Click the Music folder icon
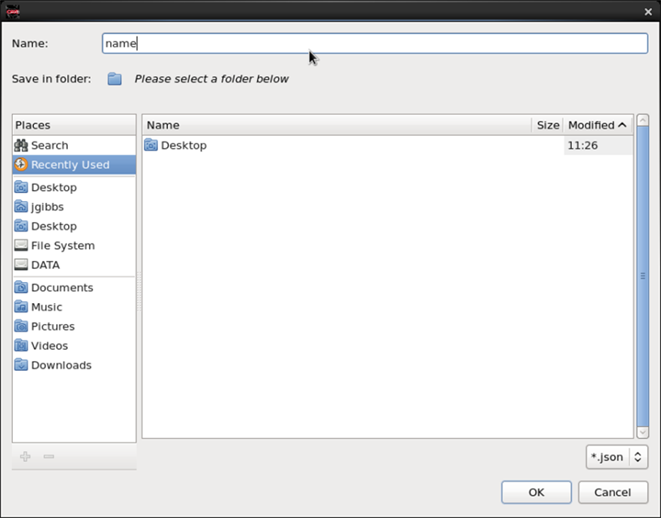 point(21,307)
